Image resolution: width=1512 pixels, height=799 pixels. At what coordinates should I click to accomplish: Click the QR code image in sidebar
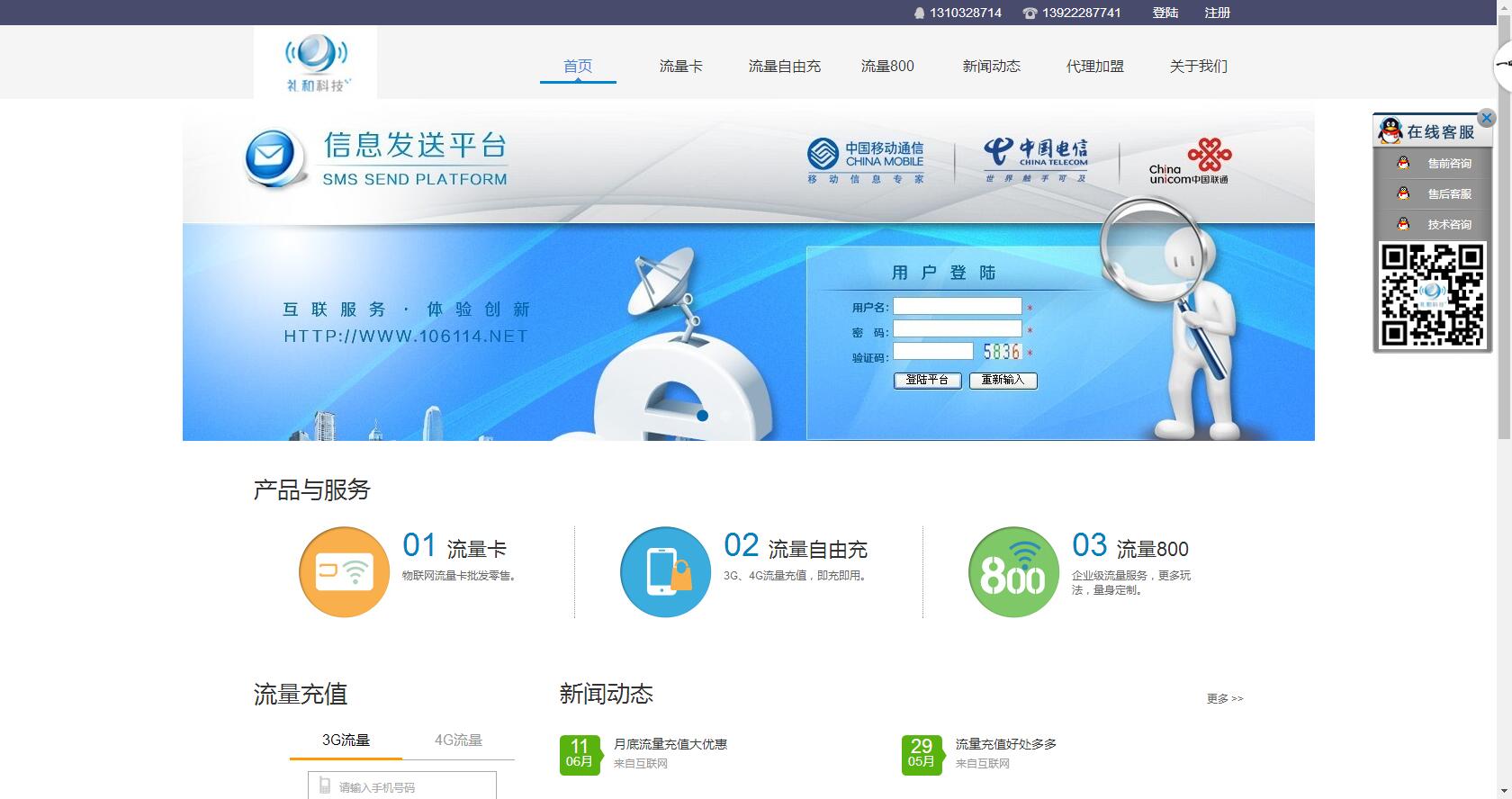pos(1432,295)
